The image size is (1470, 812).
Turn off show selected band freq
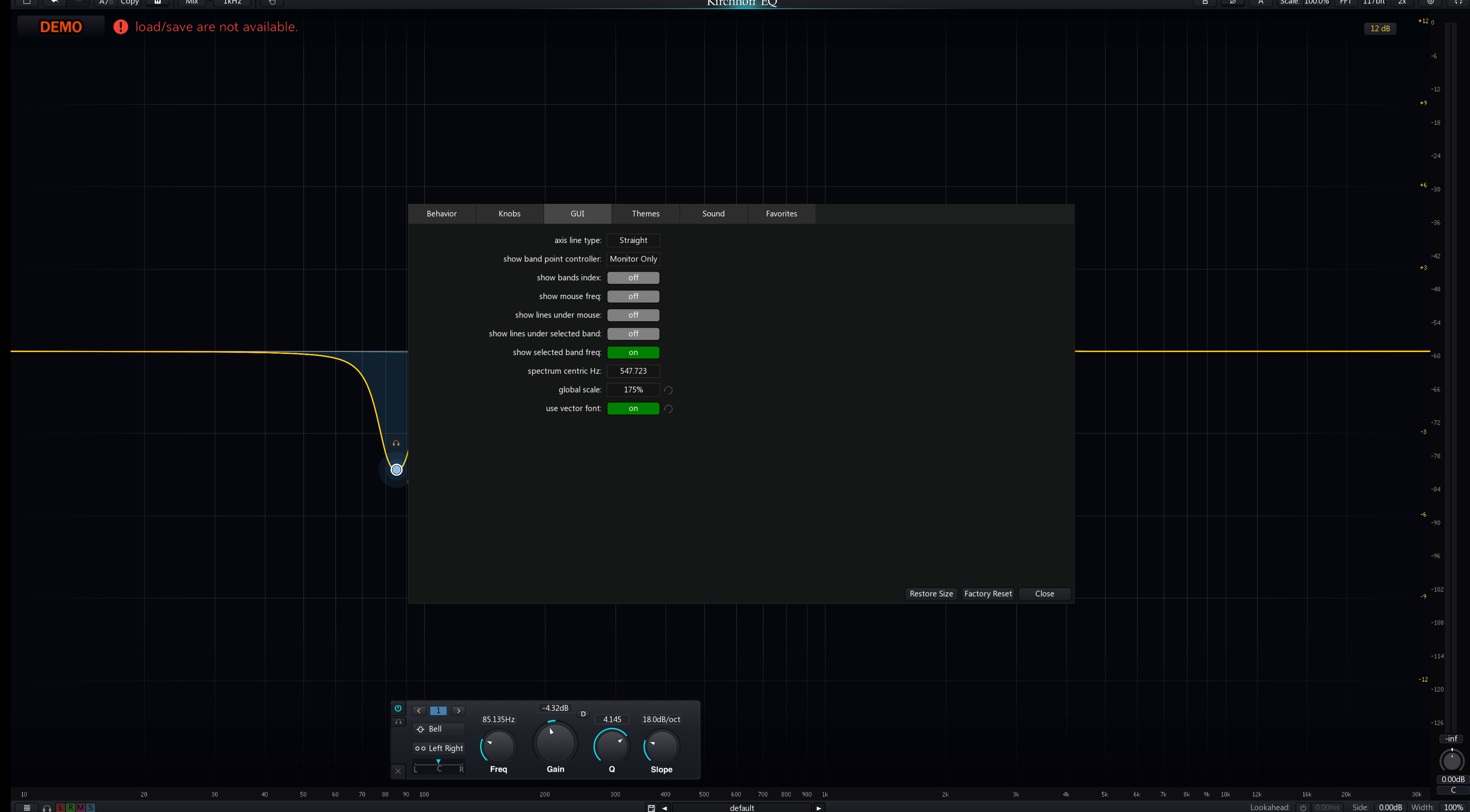coord(633,352)
